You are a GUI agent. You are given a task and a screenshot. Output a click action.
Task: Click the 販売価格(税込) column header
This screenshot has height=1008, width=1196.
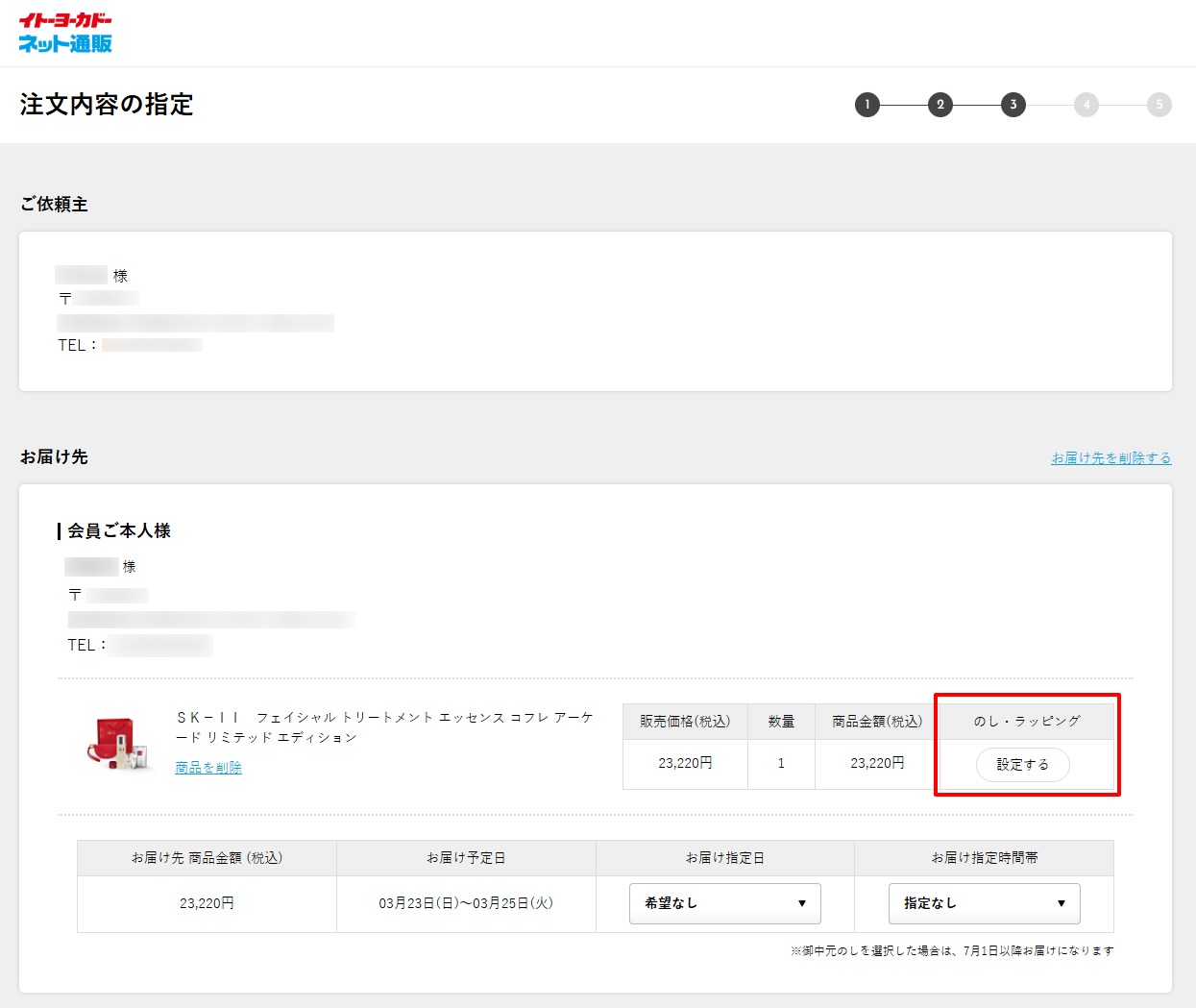(x=685, y=722)
